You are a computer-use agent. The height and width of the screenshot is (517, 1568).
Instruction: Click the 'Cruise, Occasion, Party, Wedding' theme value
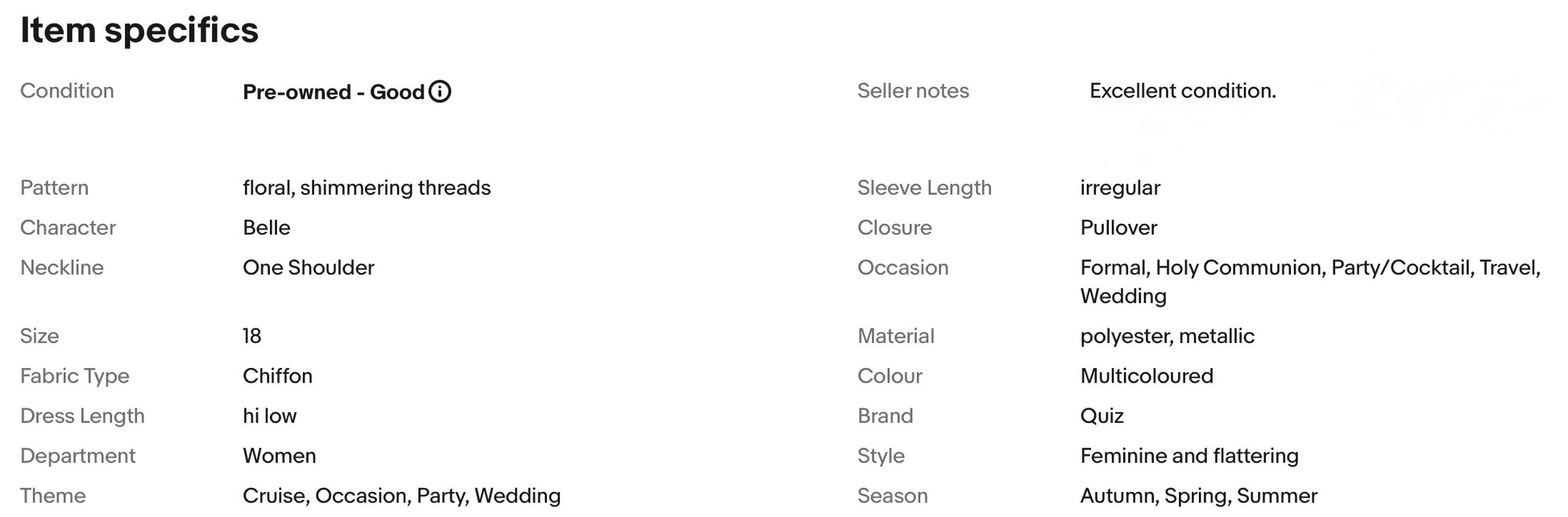click(402, 496)
